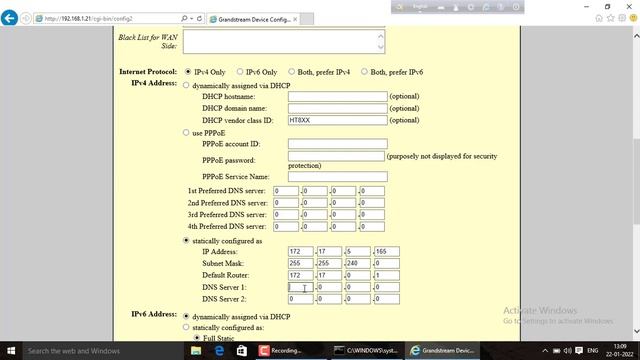Click 3rd Preferred DNS server last octet
The width and height of the screenshot is (640, 360).
[372, 214]
